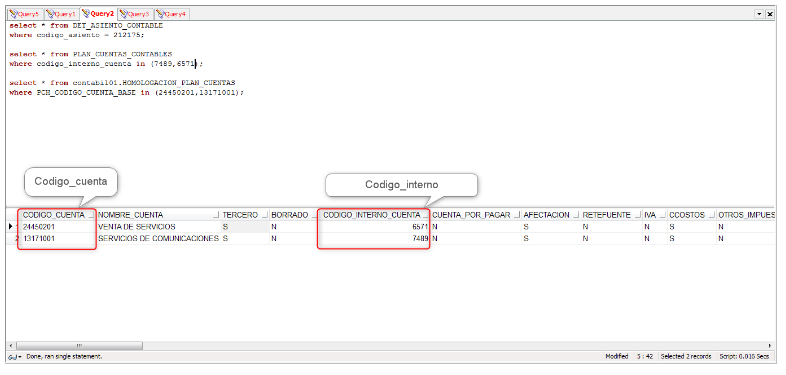Viewport: 786px width, 375px height.
Task: Place cursor in the DET_ASIENTO_CONTABLE query line
Action: (x=86, y=25)
